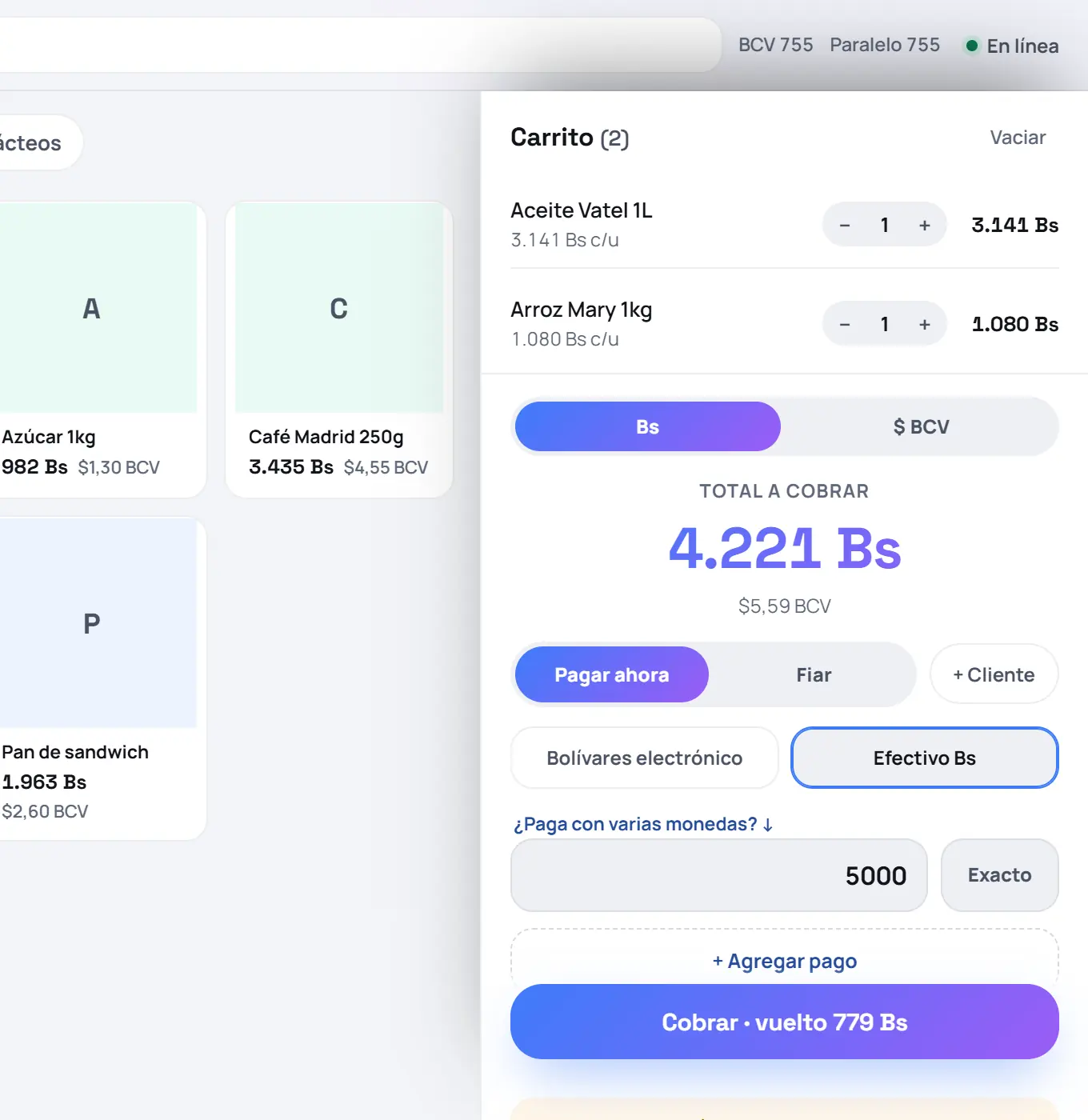
Task: Click Arroz Mary 1kg item name
Action: pos(582,310)
